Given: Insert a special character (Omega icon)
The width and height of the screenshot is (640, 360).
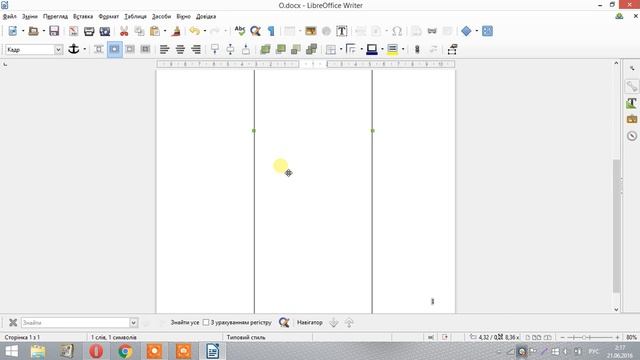Looking at the screenshot, I should point(397,31).
